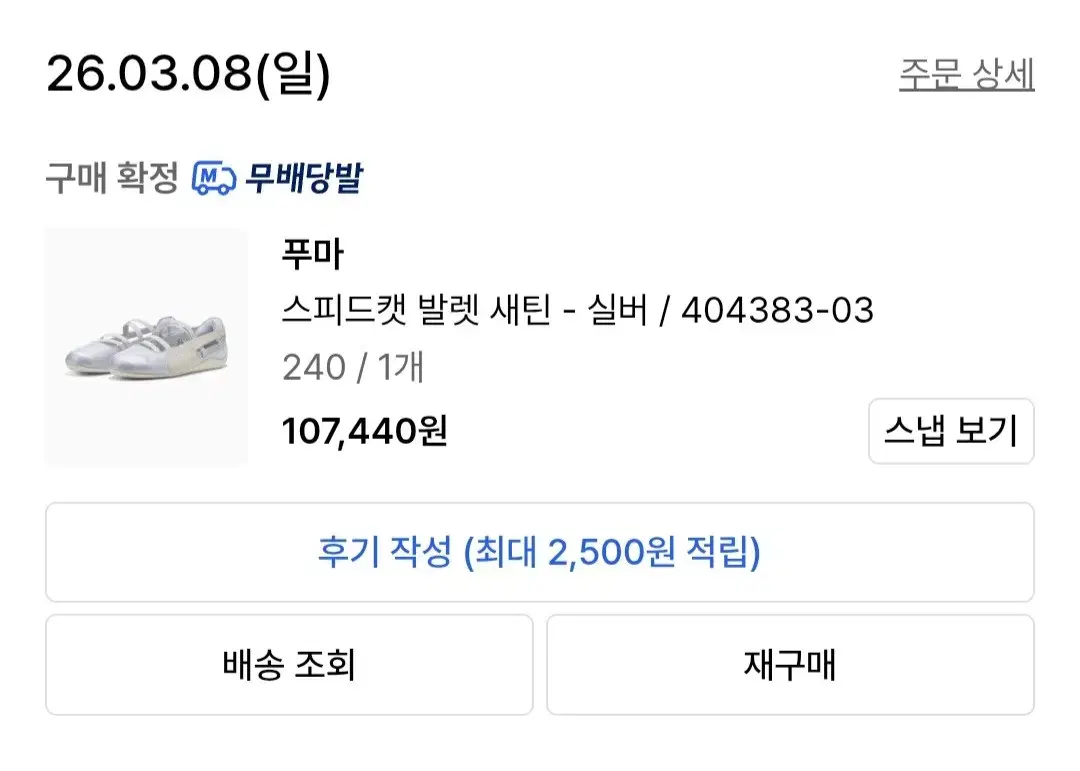Click the 107,440원 price text

click(x=364, y=432)
